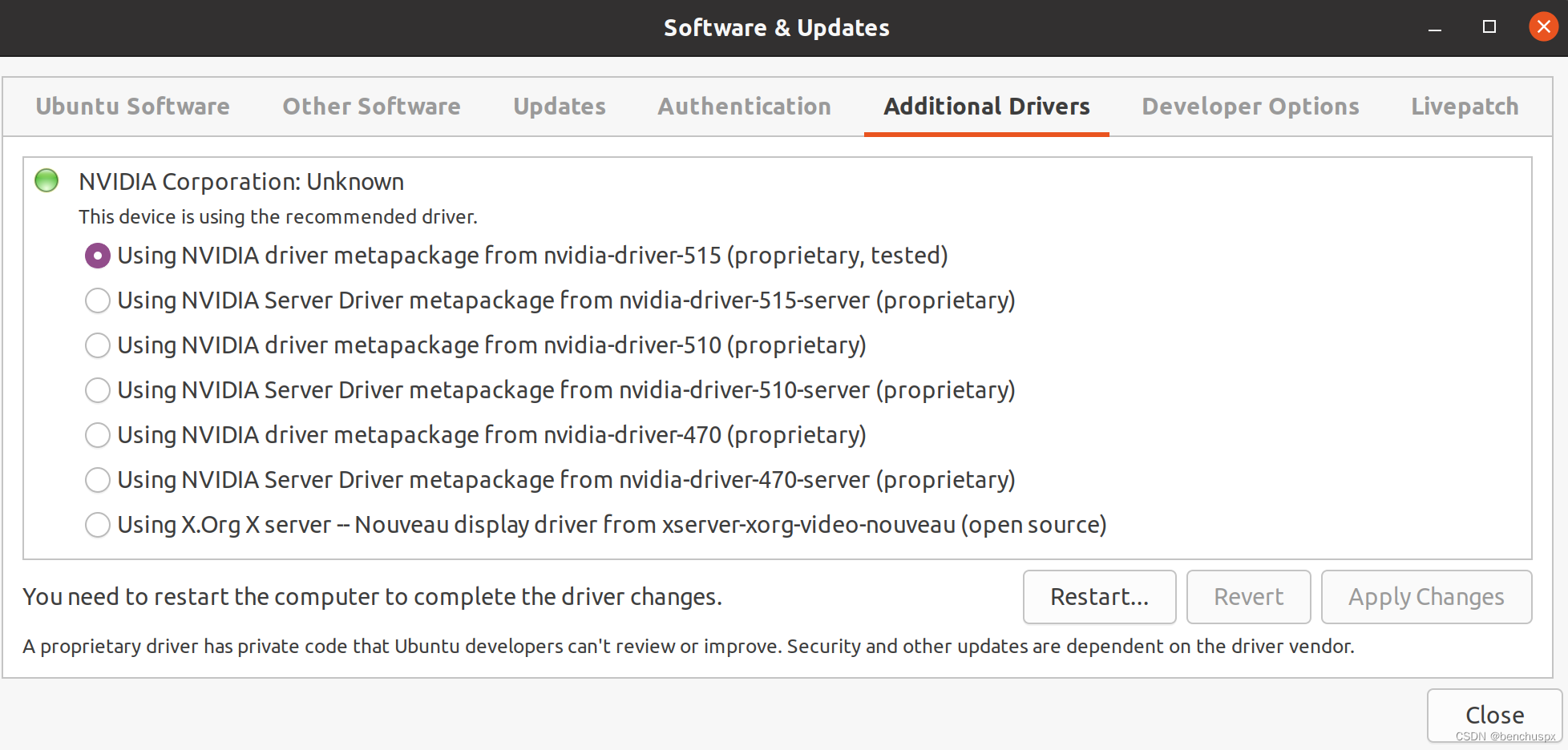
Task: Click the 'NVIDIA Corporation: Unknown' device heading
Action: (241, 182)
